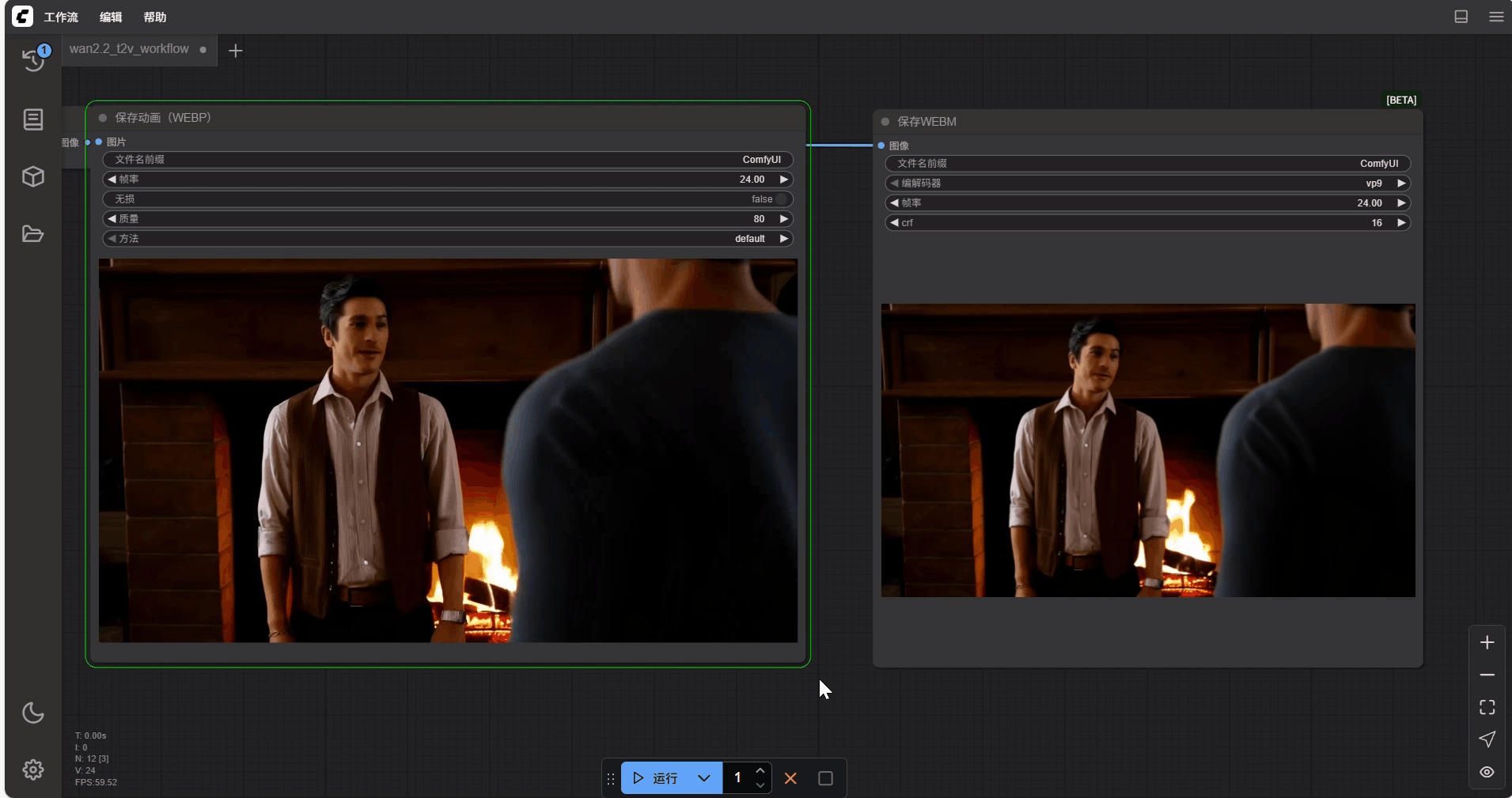
Task: Click the fit view icon
Action: point(1487,707)
